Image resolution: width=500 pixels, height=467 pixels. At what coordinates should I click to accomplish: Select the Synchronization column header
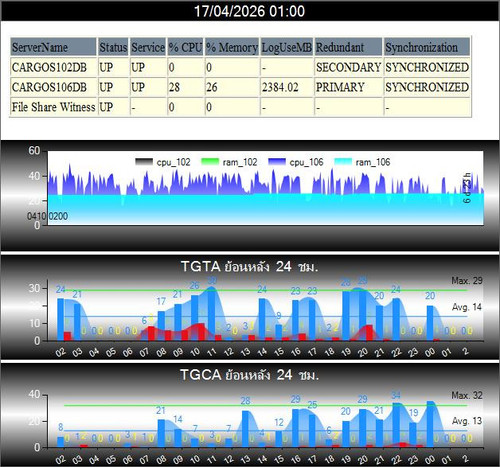click(x=427, y=47)
